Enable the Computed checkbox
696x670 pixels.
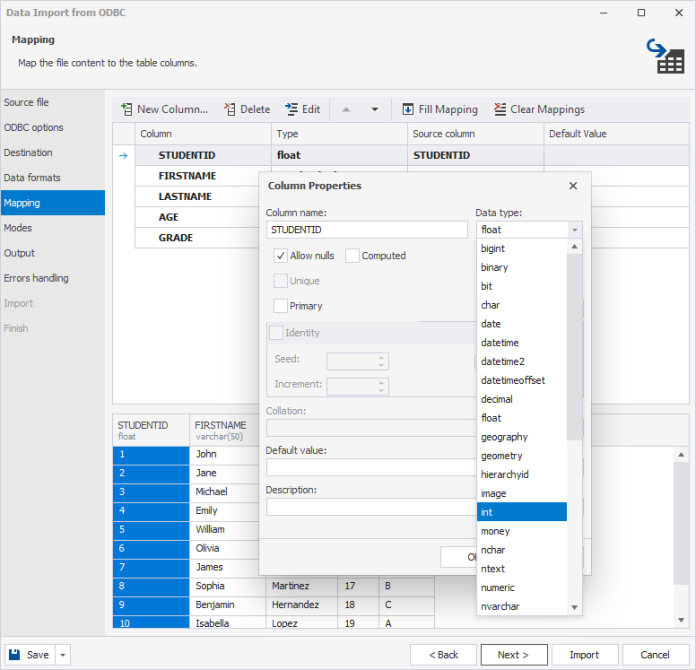[352, 256]
